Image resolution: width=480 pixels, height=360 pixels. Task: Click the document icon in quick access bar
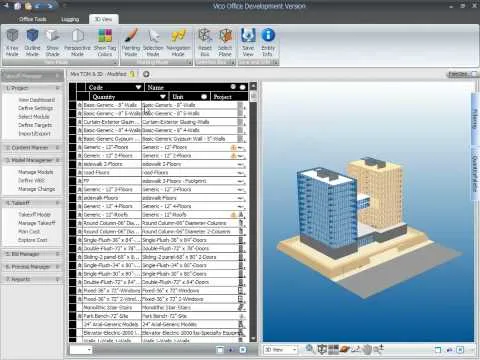click(x=18, y=6)
